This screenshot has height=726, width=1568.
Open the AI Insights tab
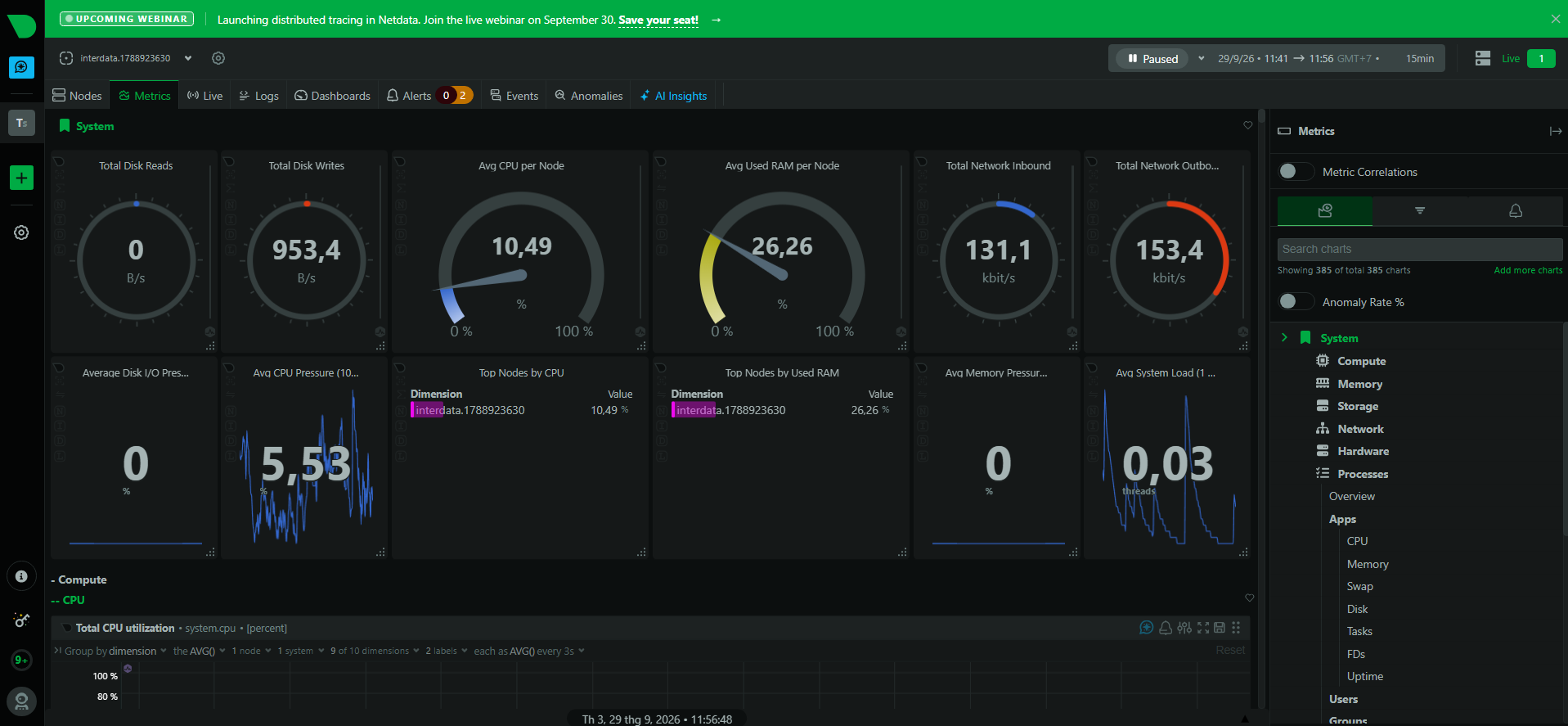(674, 96)
